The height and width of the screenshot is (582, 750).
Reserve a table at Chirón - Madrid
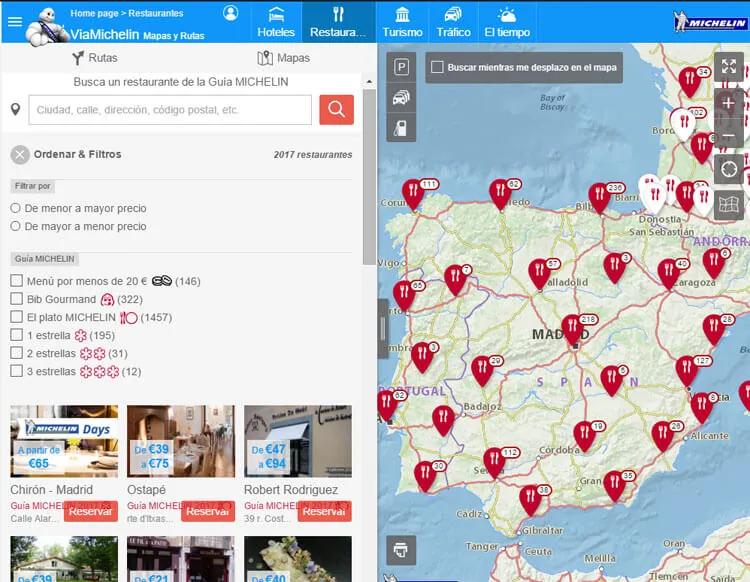pos(90,511)
